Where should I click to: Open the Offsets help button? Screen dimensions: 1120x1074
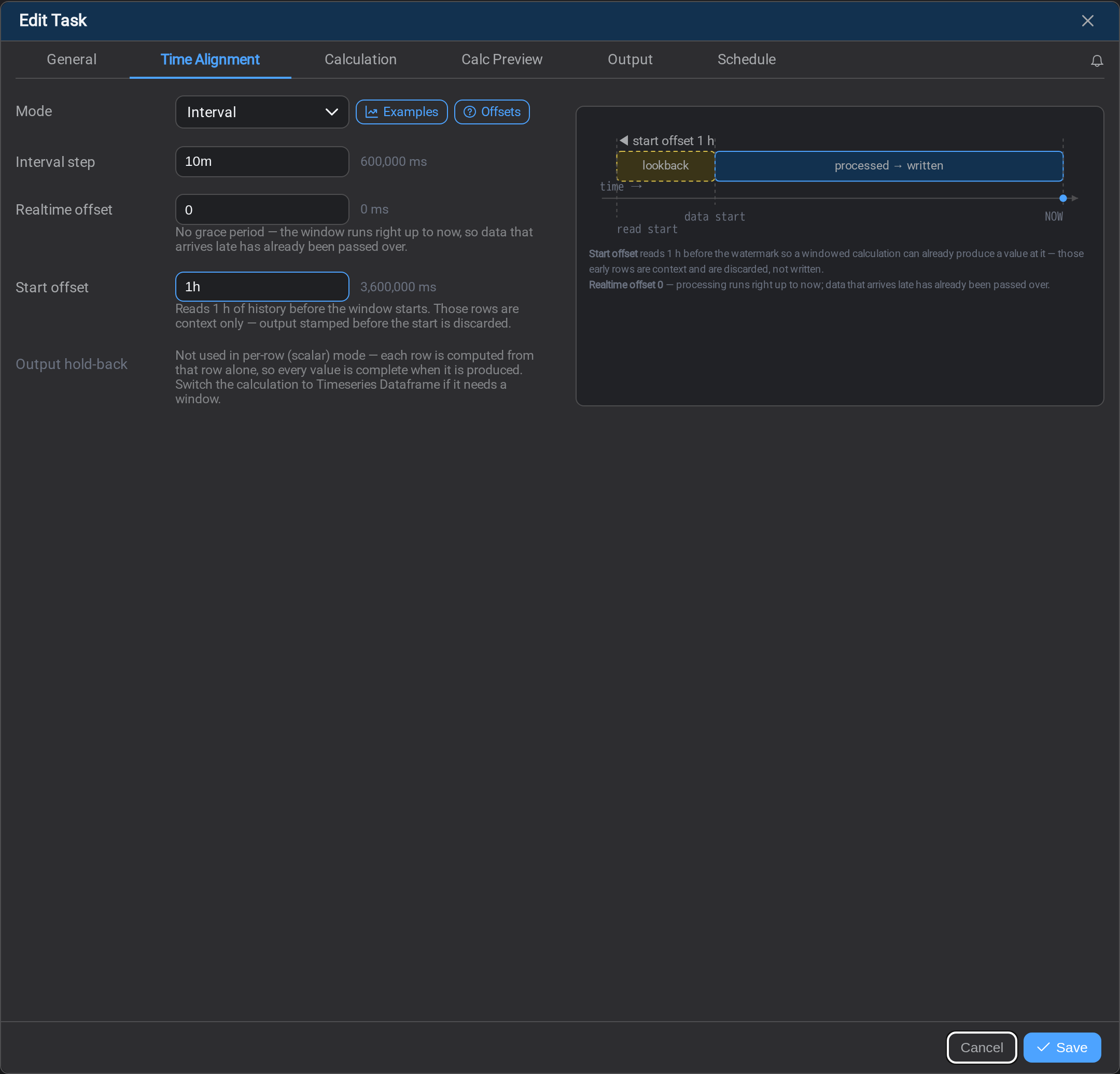point(492,112)
